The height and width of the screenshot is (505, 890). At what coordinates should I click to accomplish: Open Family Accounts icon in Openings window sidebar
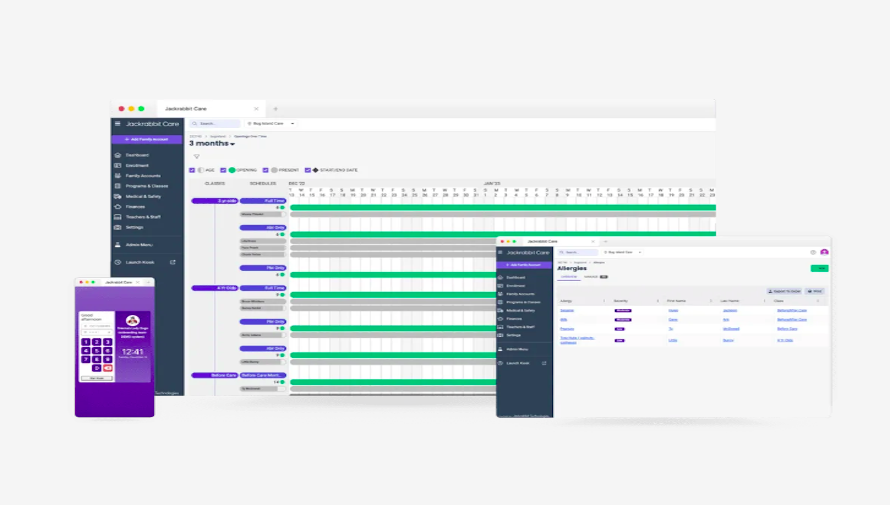click(117, 175)
